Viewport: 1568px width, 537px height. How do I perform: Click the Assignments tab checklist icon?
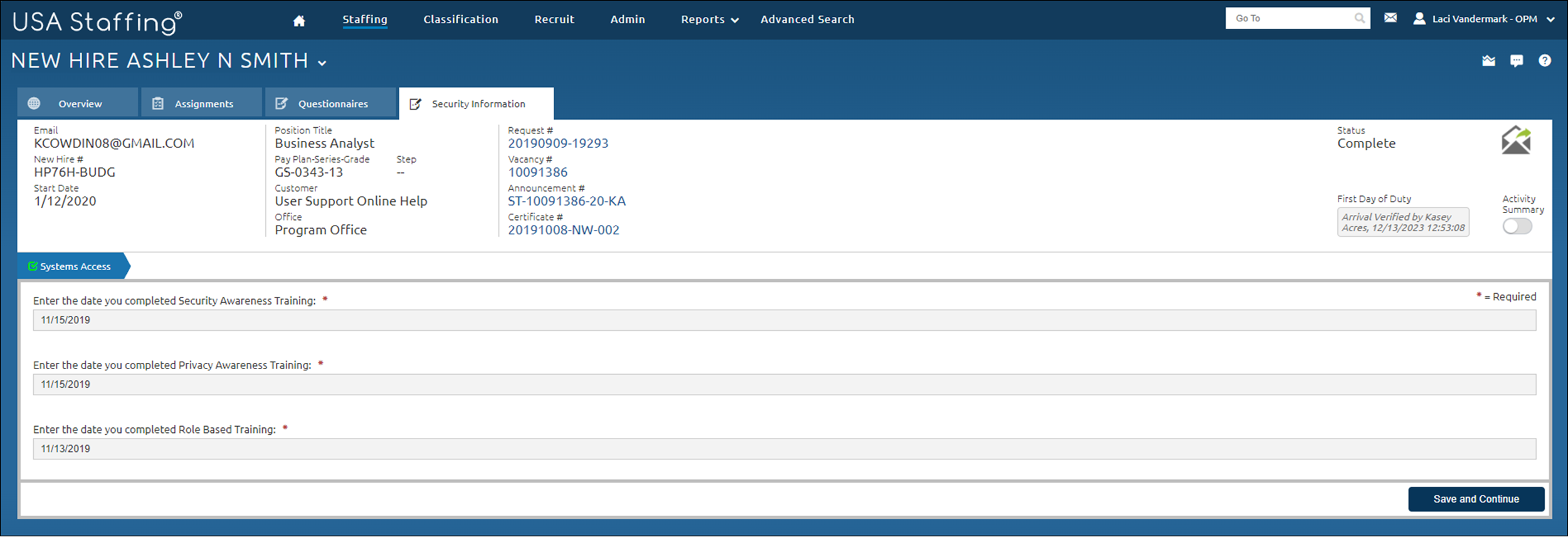(158, 103)
